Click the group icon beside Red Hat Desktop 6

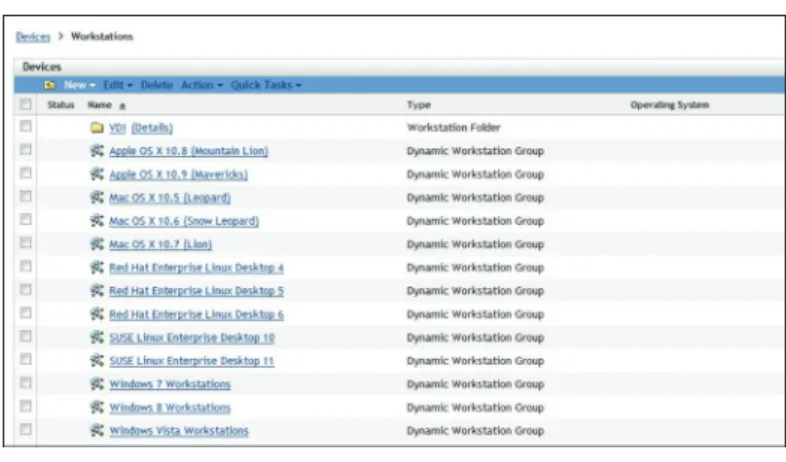point(97,314)
